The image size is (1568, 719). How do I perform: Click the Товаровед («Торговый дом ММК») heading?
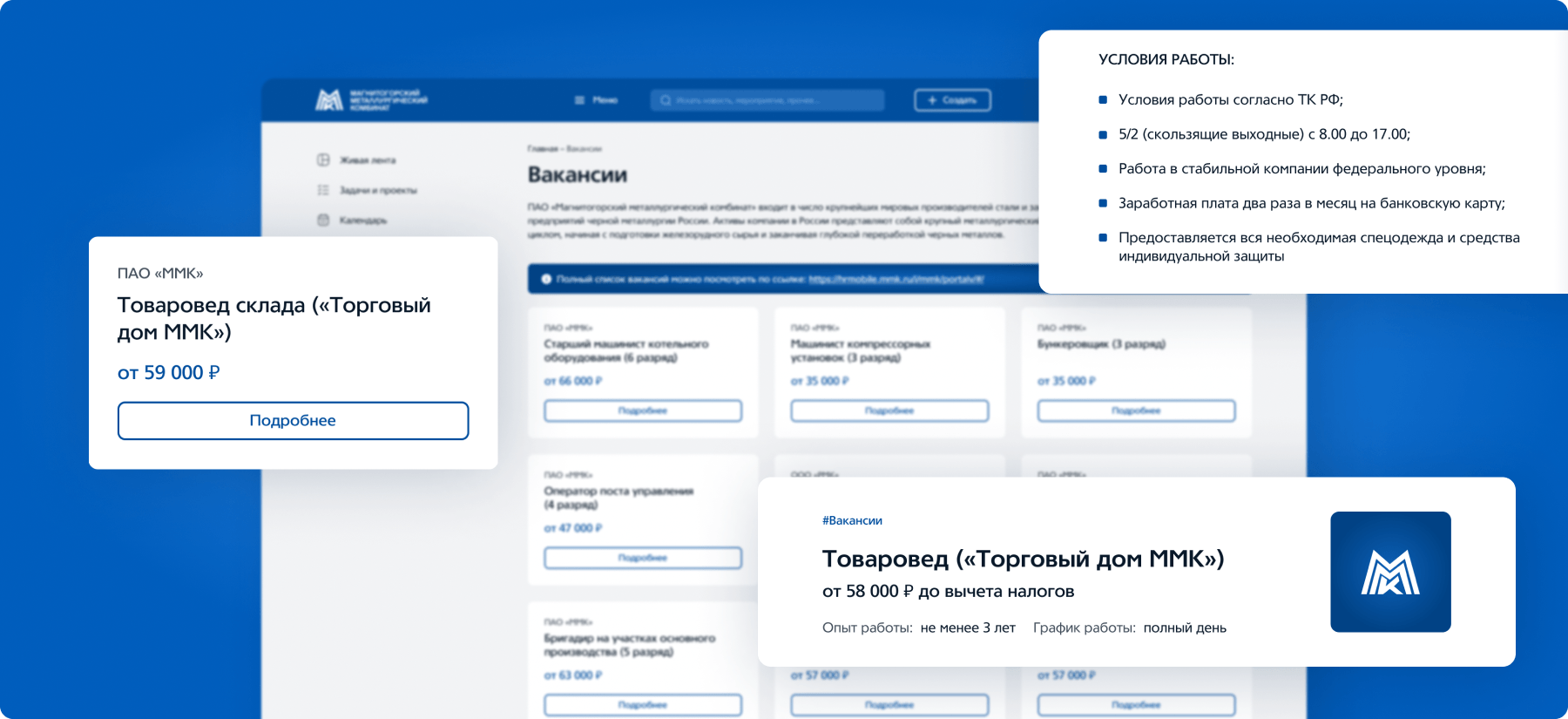(x=1023, y=559)
